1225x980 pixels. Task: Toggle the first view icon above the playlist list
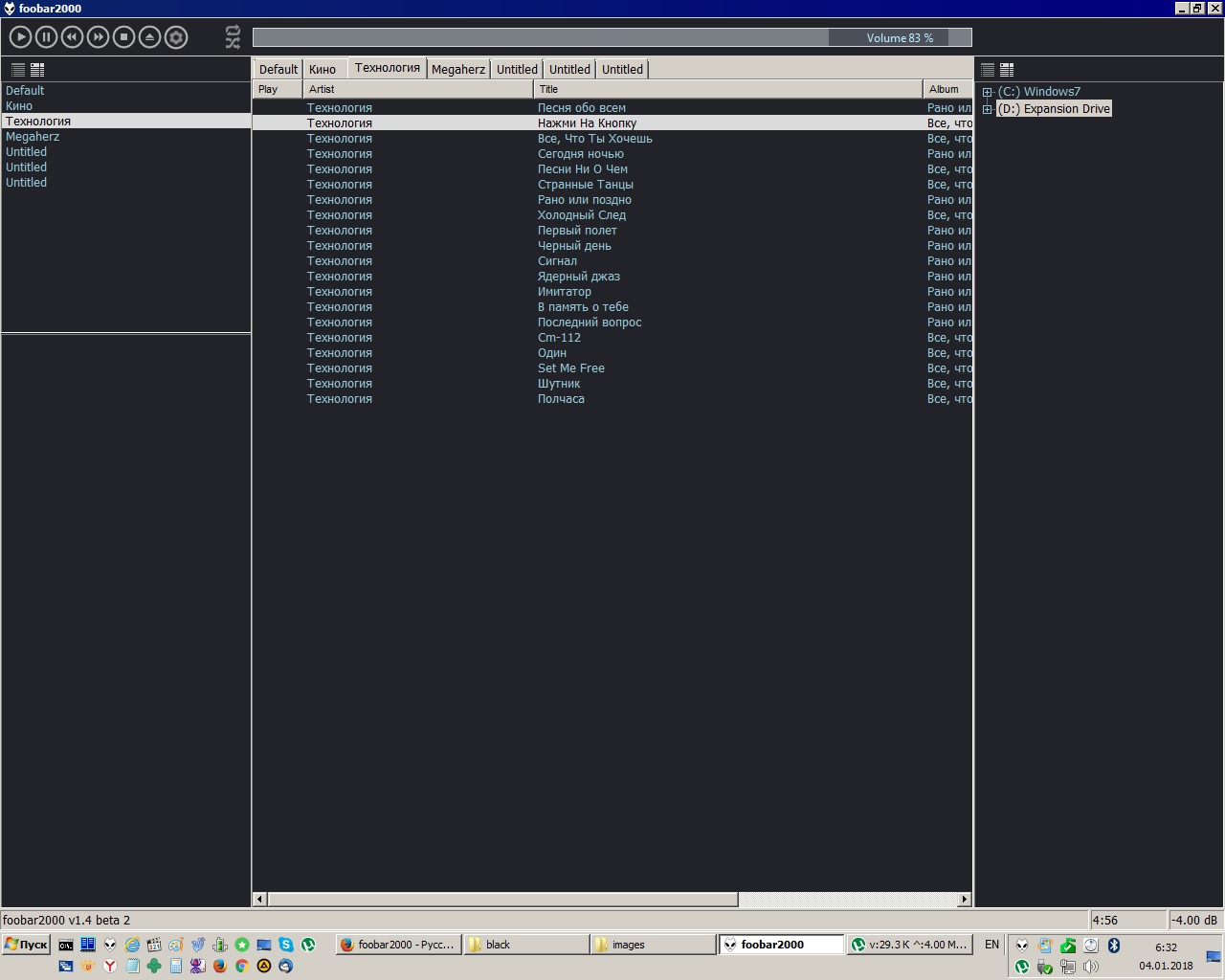18,70
